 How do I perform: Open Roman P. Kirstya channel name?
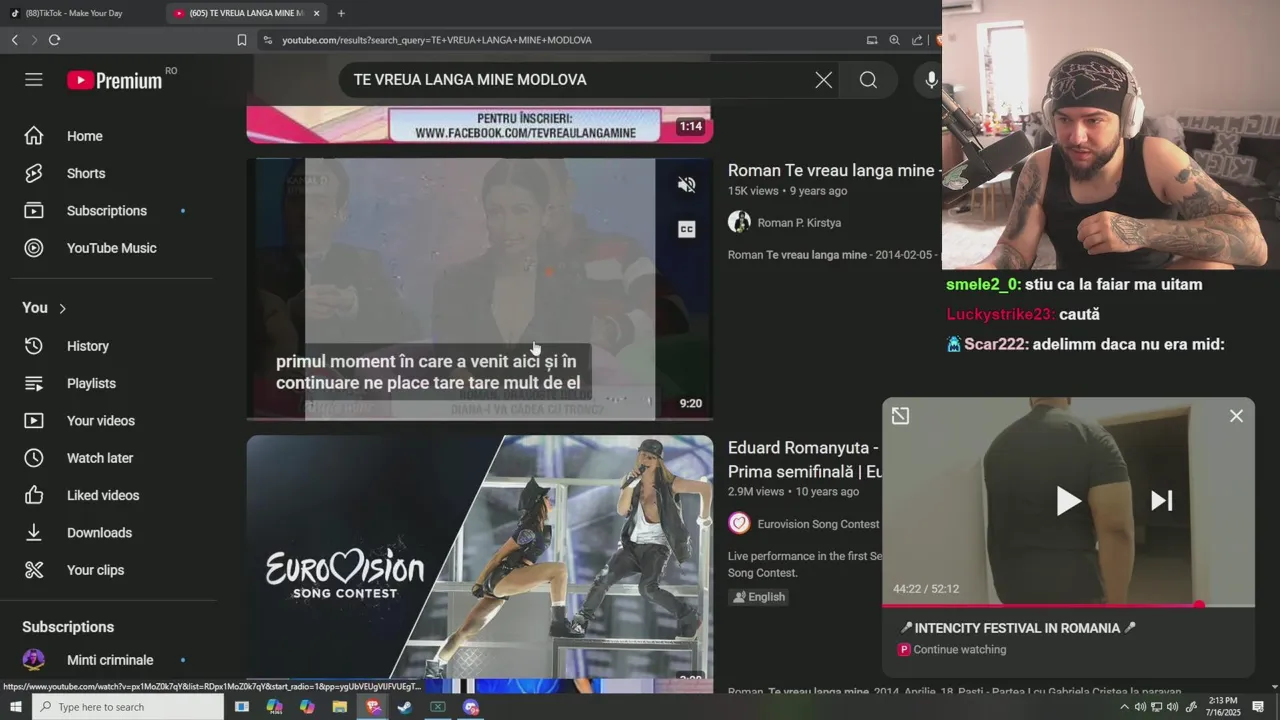(799, 223)
